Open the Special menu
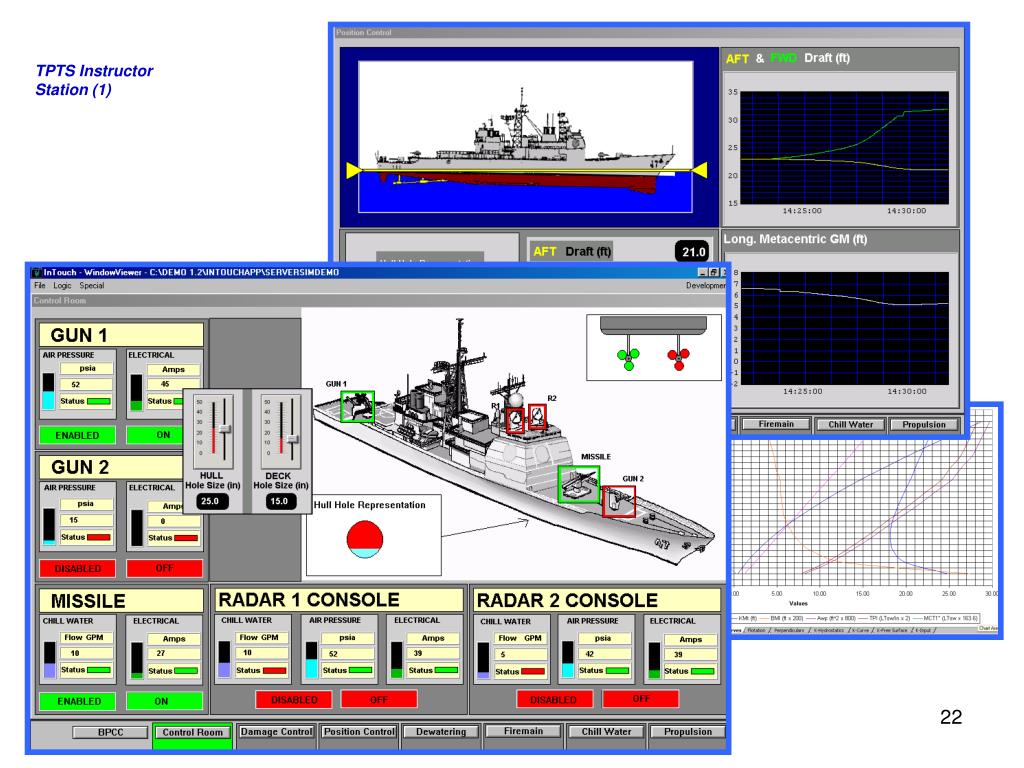 91,285
